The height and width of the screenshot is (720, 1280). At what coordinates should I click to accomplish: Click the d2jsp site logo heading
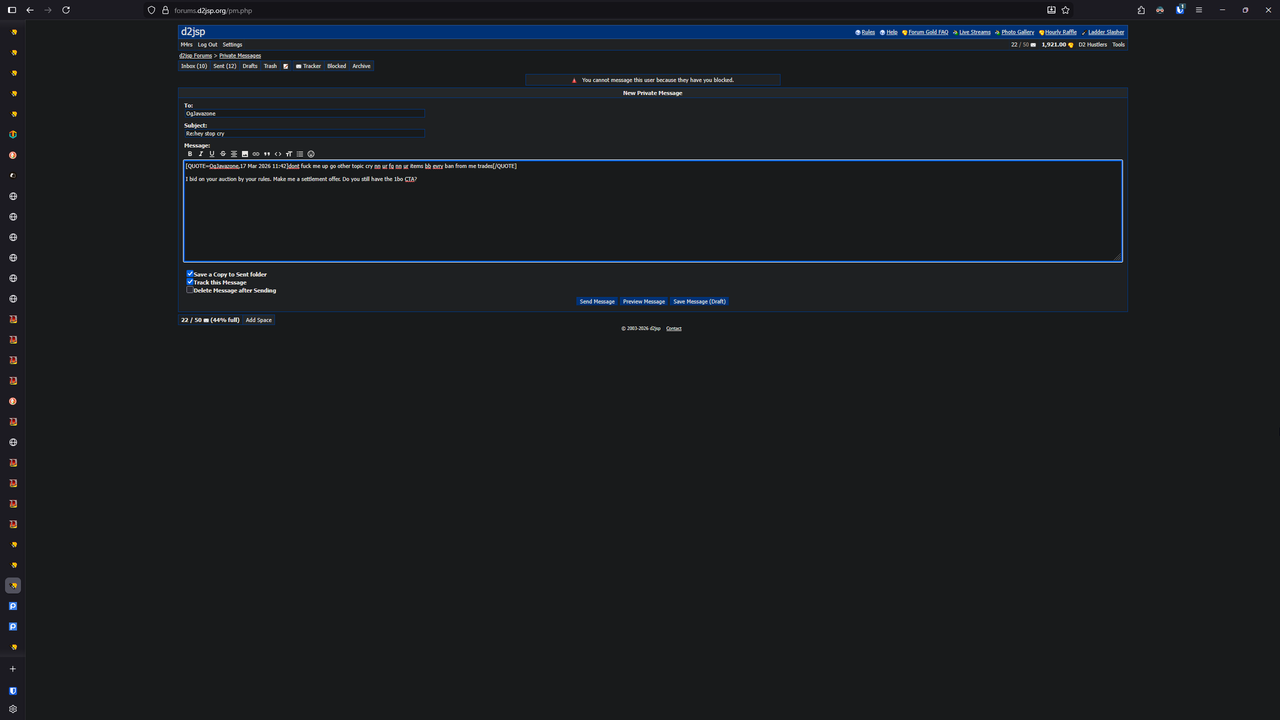[x=193, y=32]
